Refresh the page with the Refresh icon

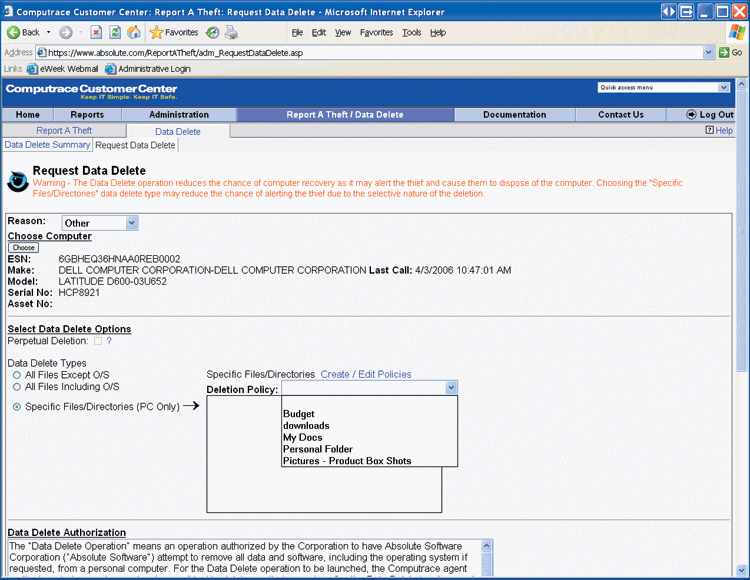tap(115, 33)
